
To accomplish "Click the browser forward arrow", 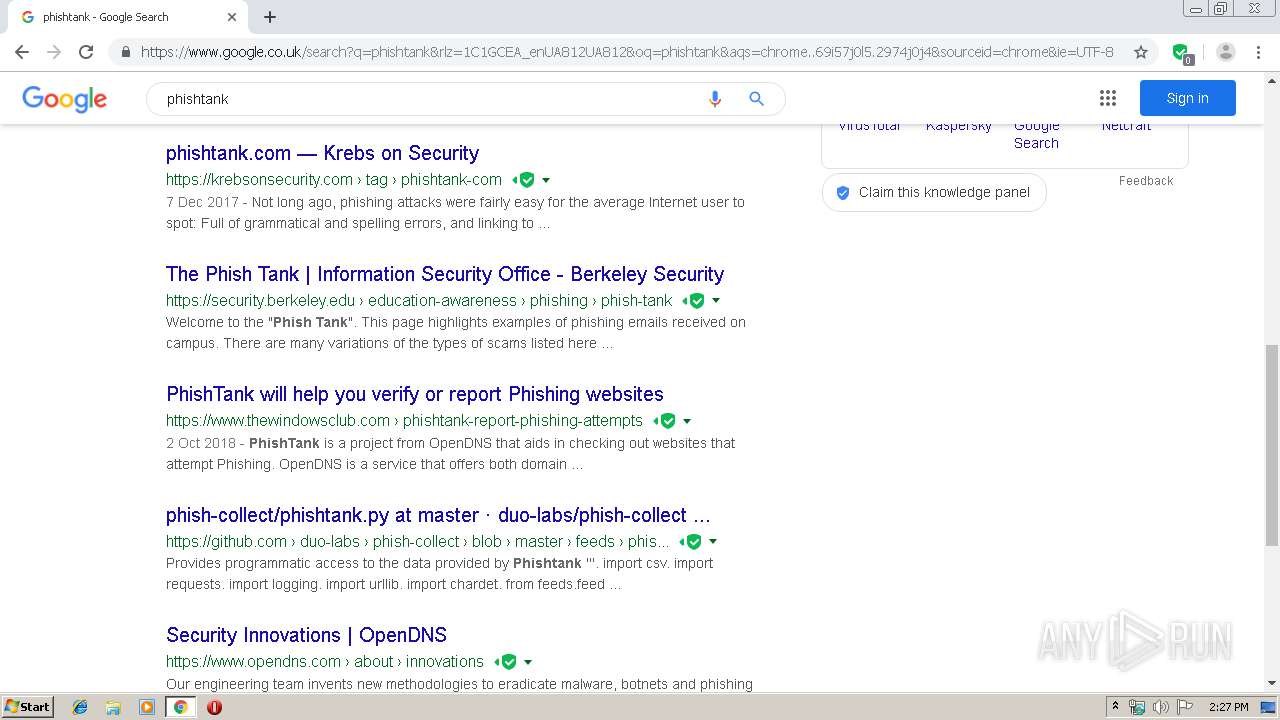I will 54,52.
